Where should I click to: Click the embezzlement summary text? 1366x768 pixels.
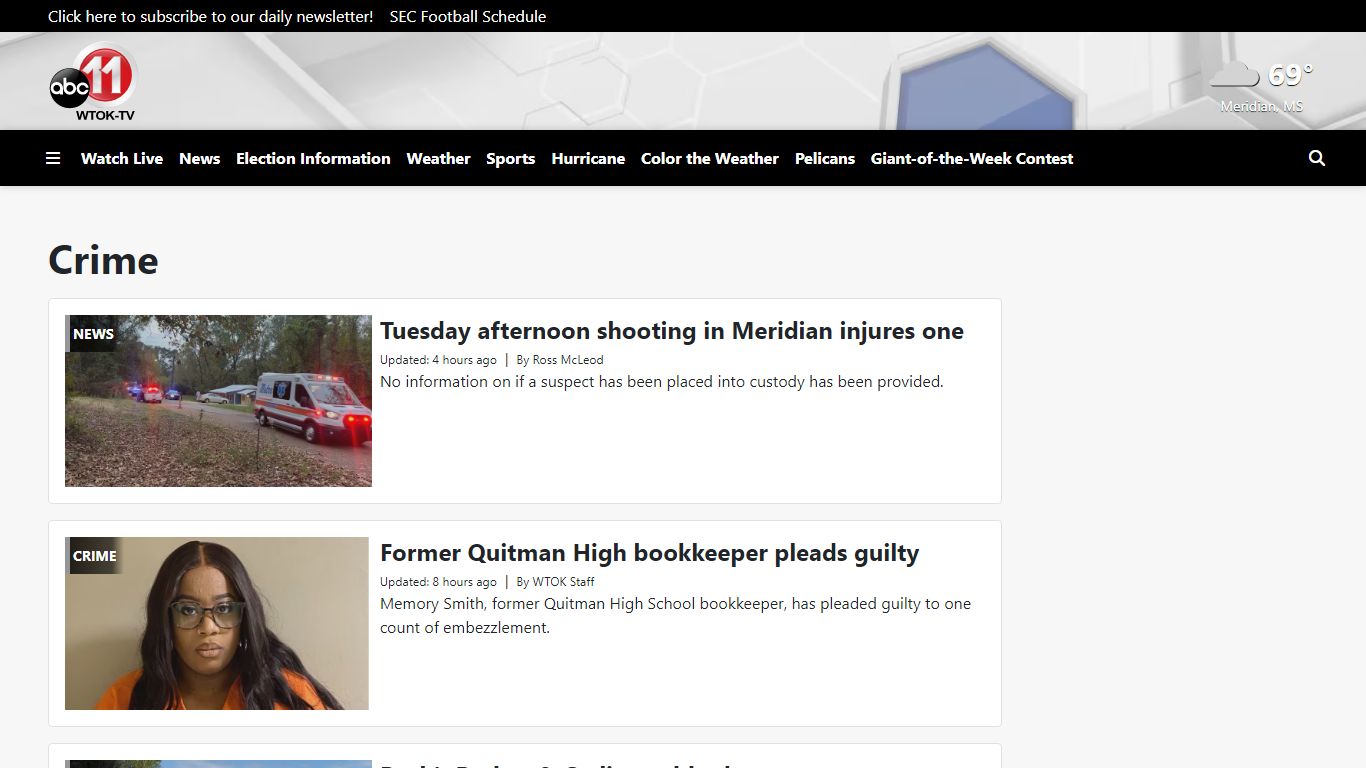click(x=676, y=616)
